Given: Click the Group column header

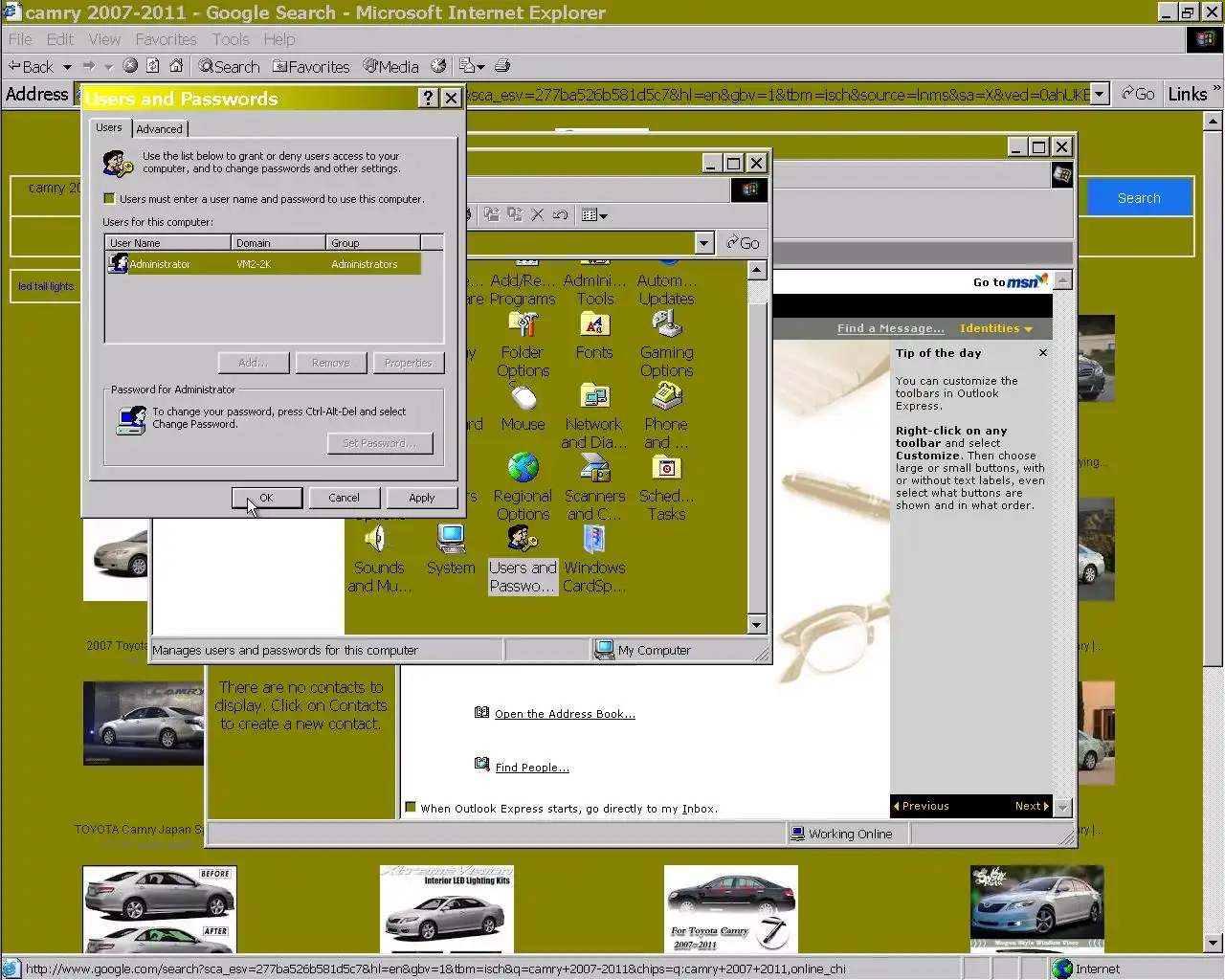Looking at the screenshot, I should 373,243.
